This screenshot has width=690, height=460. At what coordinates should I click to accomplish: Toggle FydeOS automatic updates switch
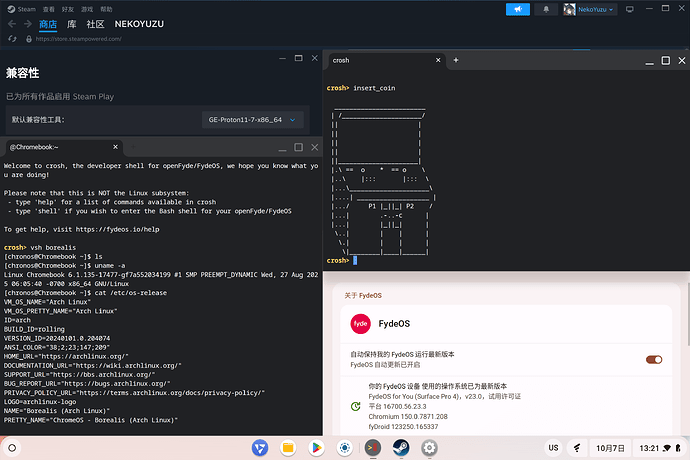click(654, 360)
